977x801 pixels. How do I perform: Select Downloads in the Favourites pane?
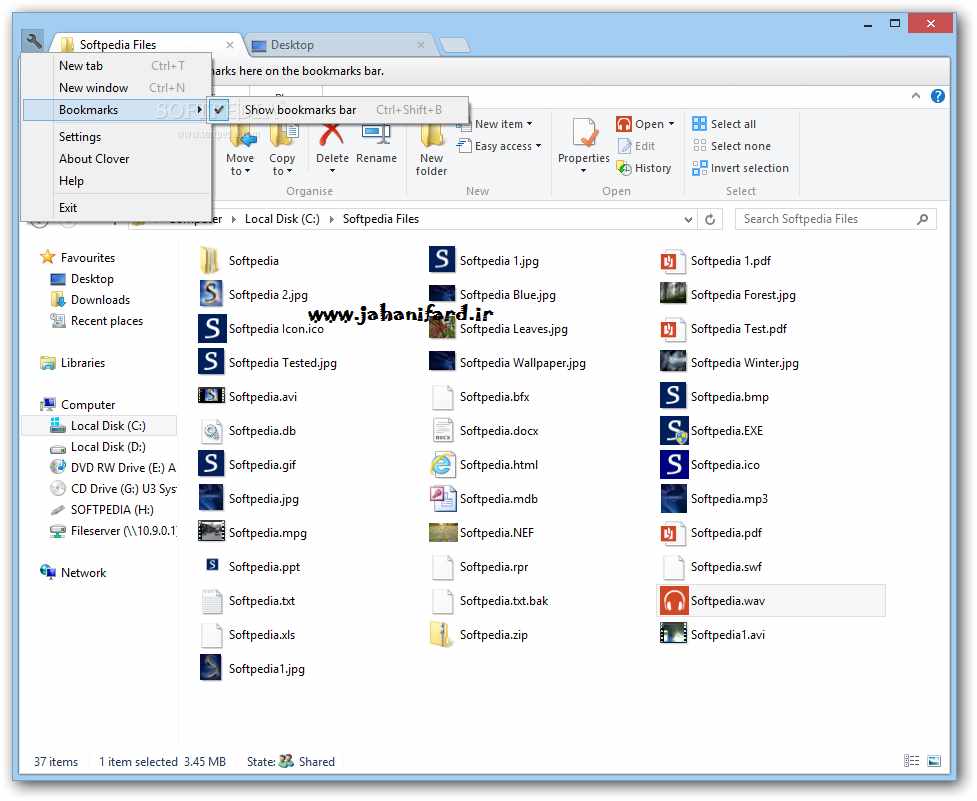click(100, 300)
